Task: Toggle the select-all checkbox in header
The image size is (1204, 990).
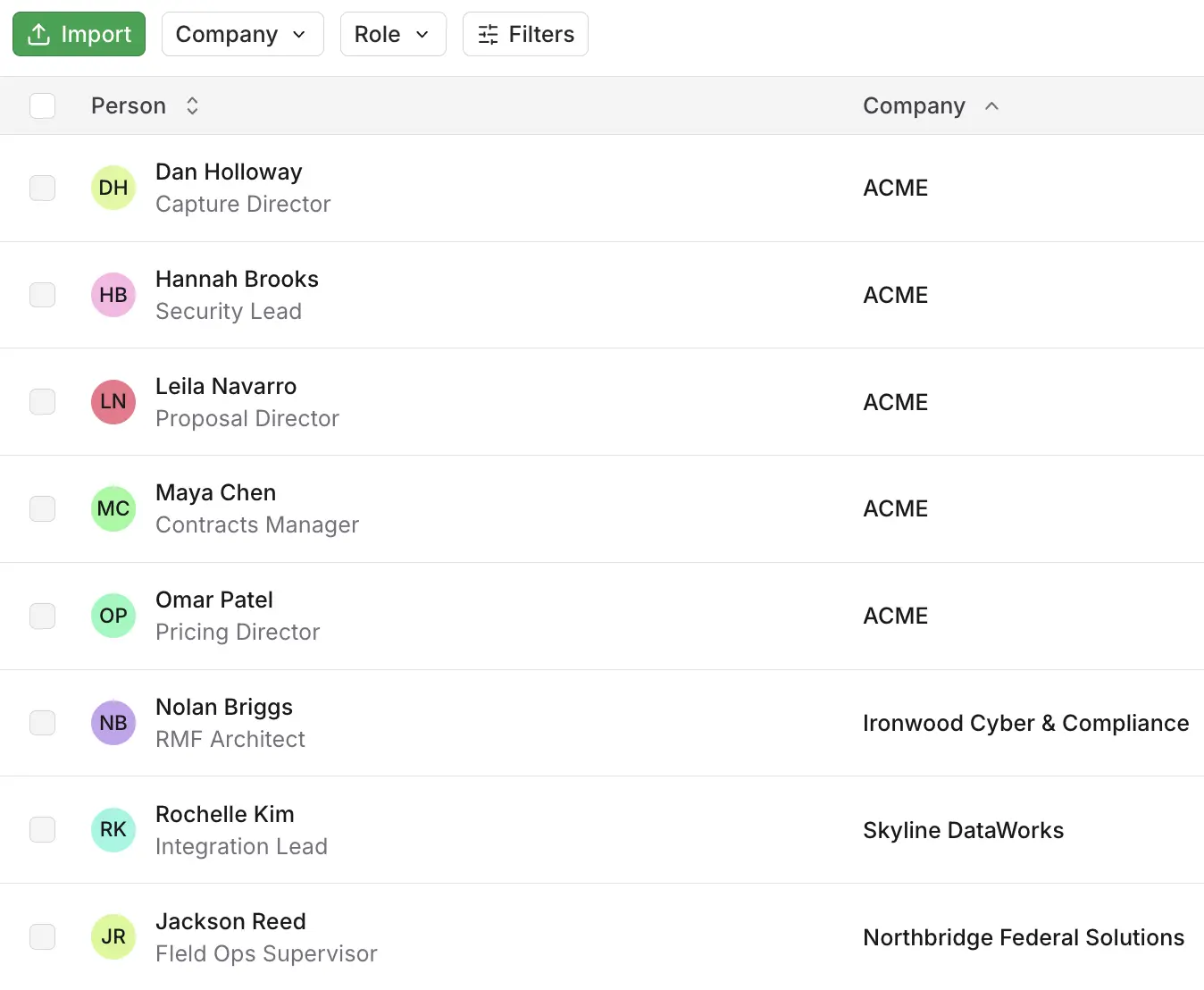Action: click(x=42, y=105)
